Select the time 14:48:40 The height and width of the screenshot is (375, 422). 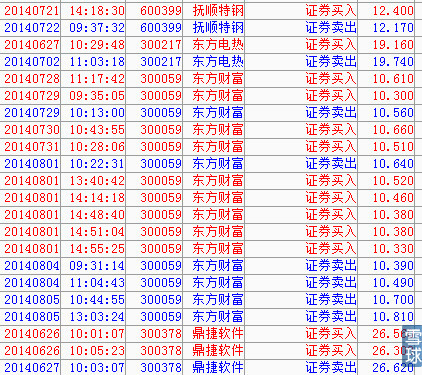pyautogui.click(x=97, y=215)
